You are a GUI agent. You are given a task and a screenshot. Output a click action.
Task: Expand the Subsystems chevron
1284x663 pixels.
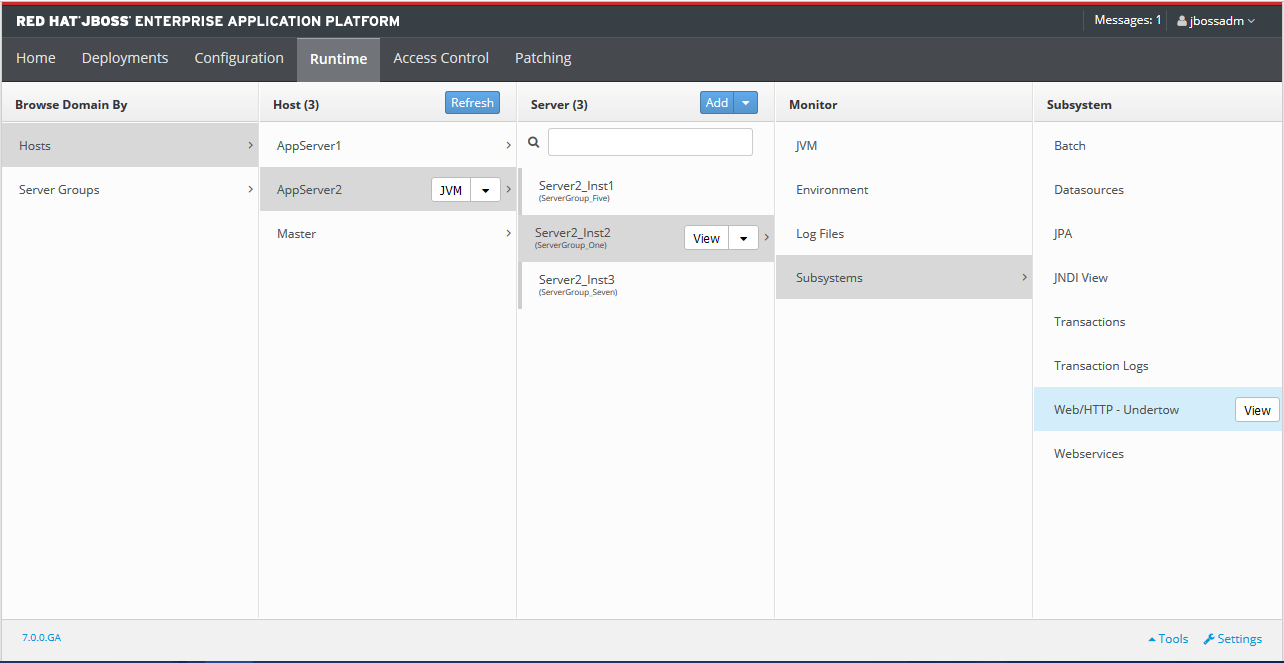[1025, 278]
